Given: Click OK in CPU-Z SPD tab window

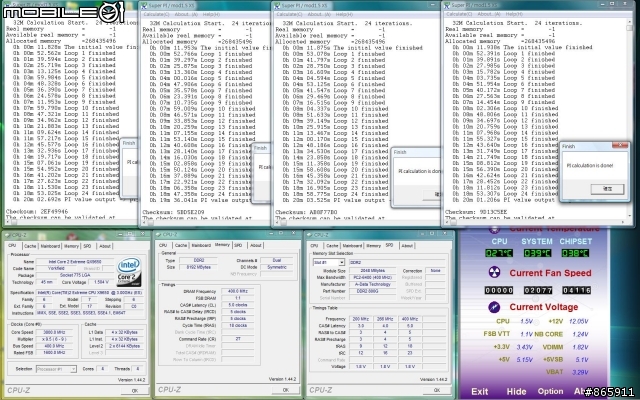Looking at the screenshot, I should point(437,390).
